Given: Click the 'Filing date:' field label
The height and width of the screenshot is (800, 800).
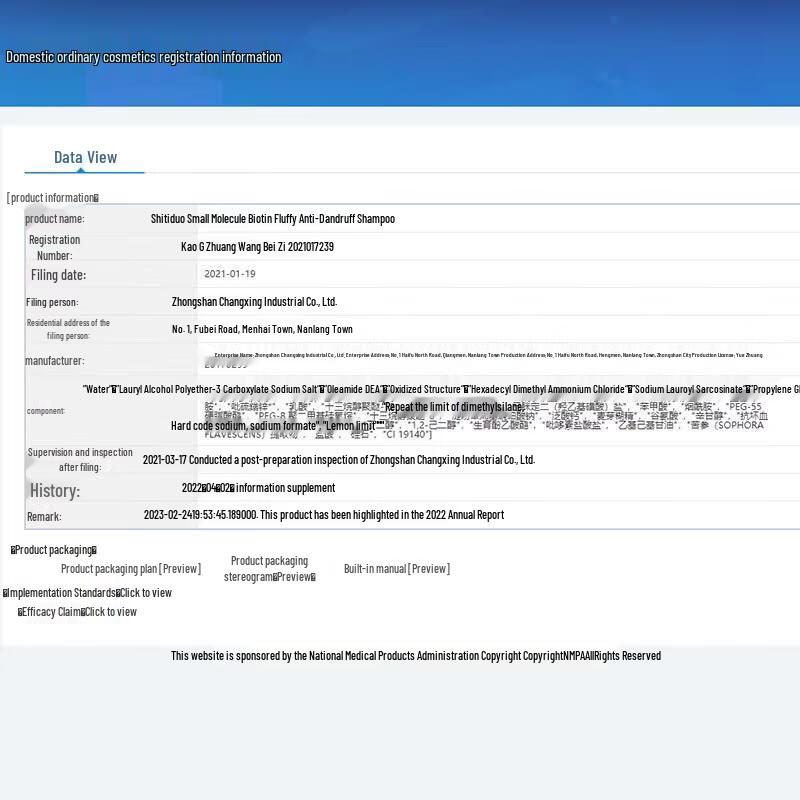Looking at the screenshot, I should point(58,275).
